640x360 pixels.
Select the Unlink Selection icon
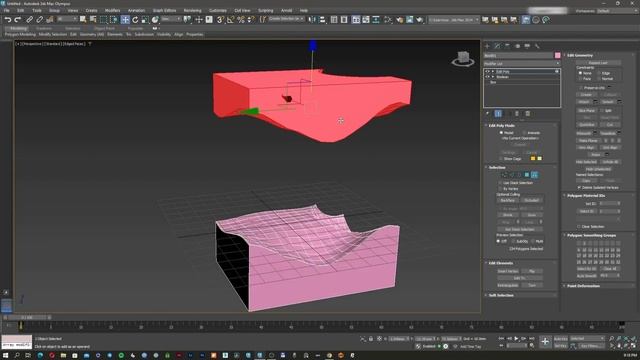[40, 20]
